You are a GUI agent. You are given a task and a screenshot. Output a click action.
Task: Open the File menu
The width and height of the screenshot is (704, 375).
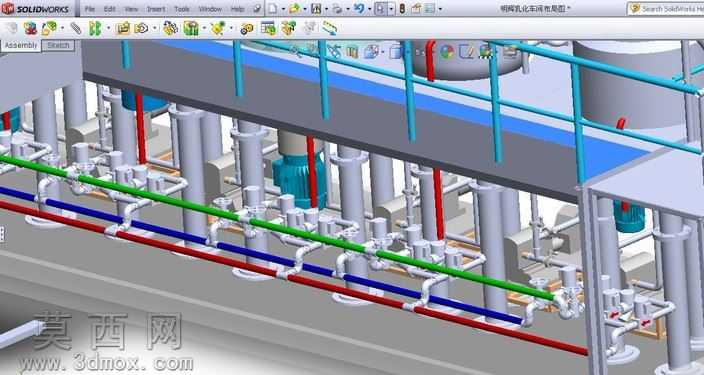pos(90,9)
